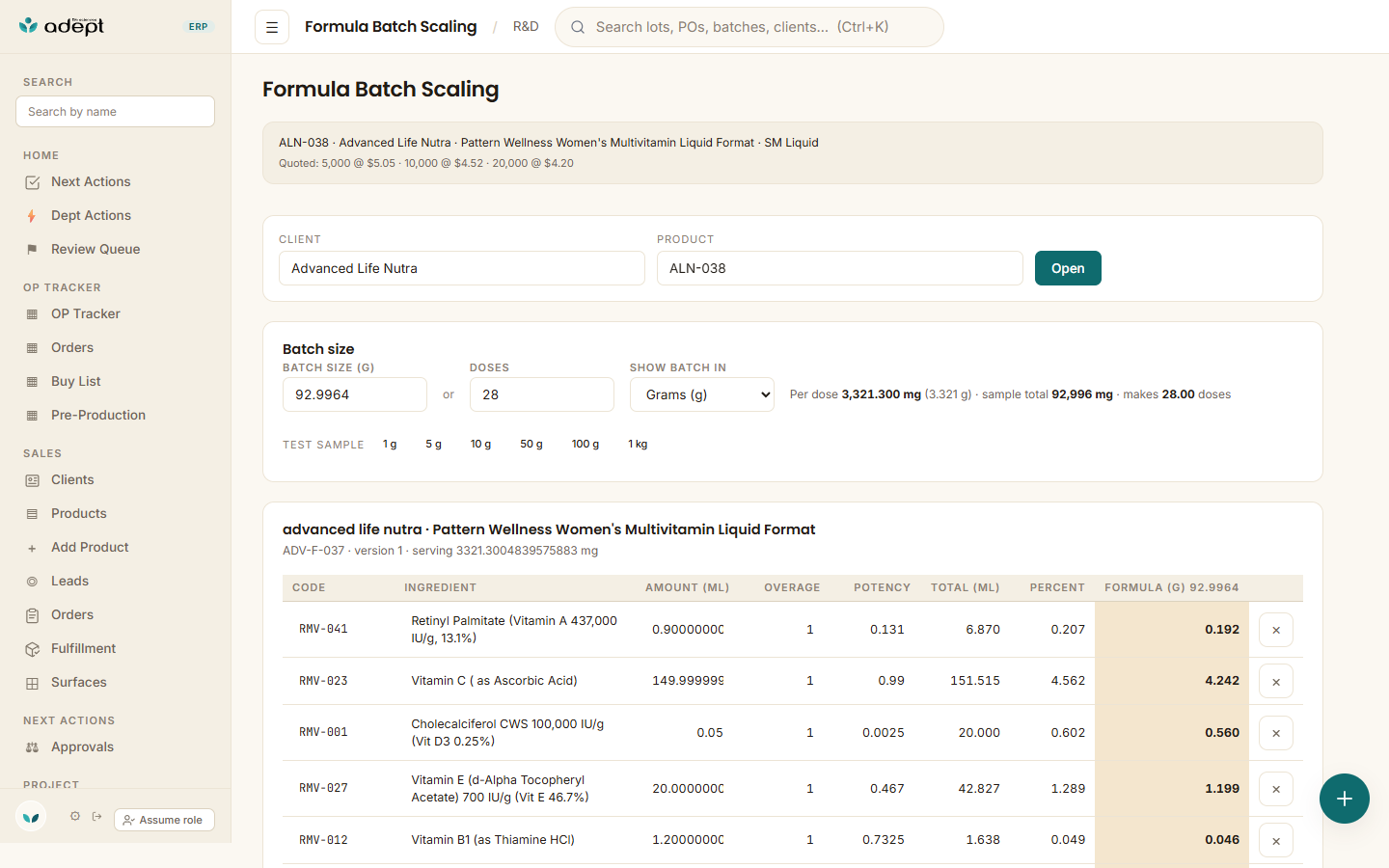1389x868 pixels.
Task: Sign out using the logout arrow icon
Action: [97, 816]
